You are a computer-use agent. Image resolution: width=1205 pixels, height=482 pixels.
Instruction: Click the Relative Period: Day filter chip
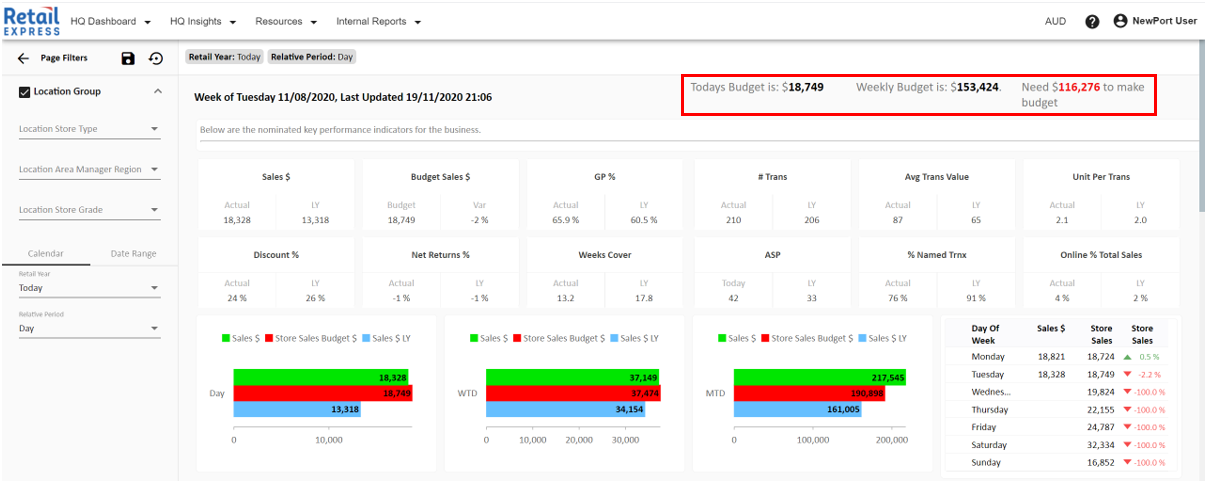[311, 57]
